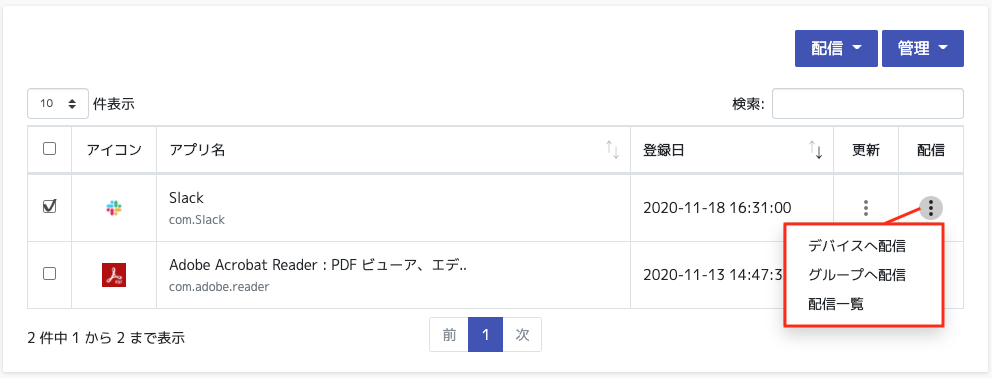
Task: Focus the 検索 search field
Action: (867, 103)
